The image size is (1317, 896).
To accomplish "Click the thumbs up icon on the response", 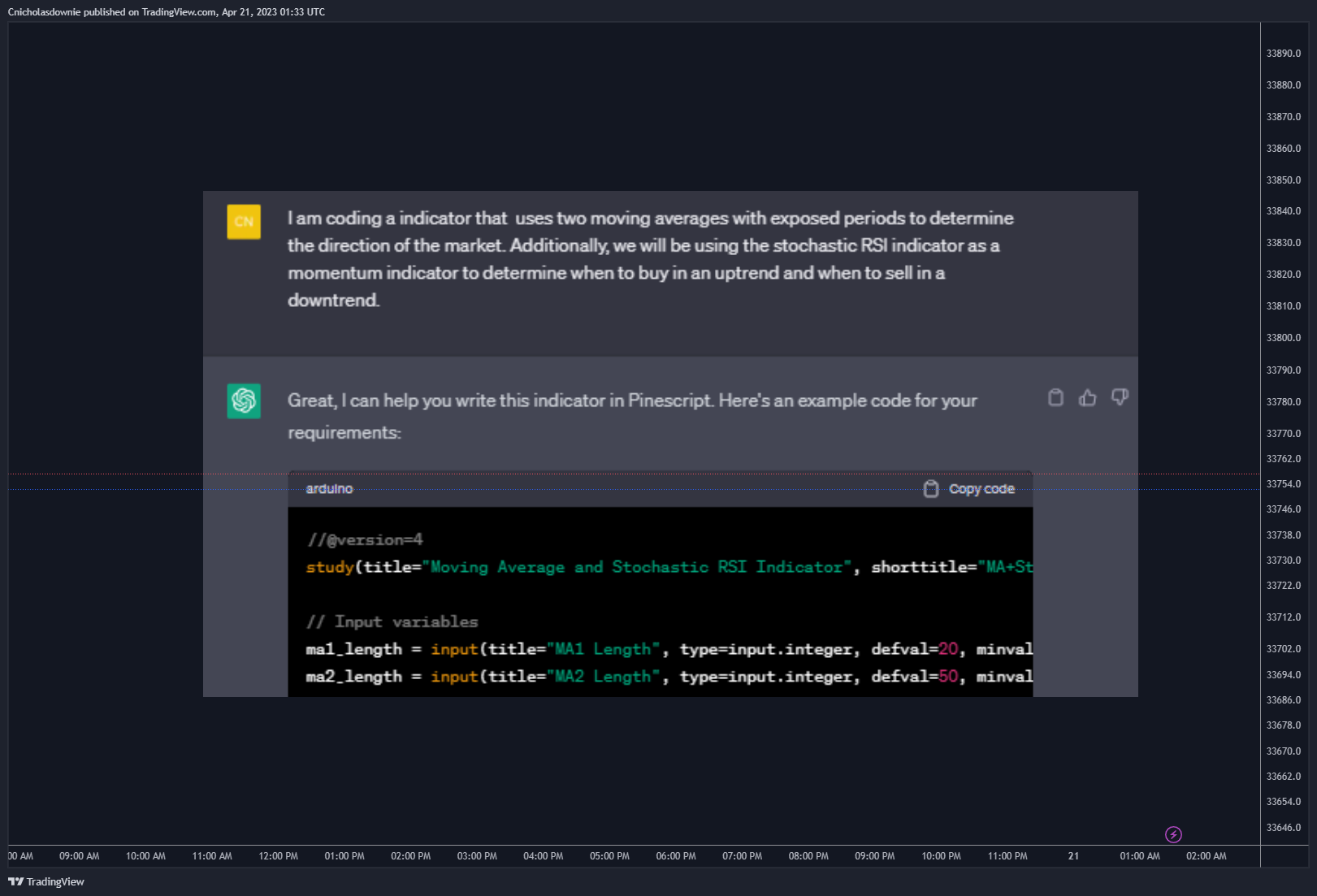I will [1087, 397].
